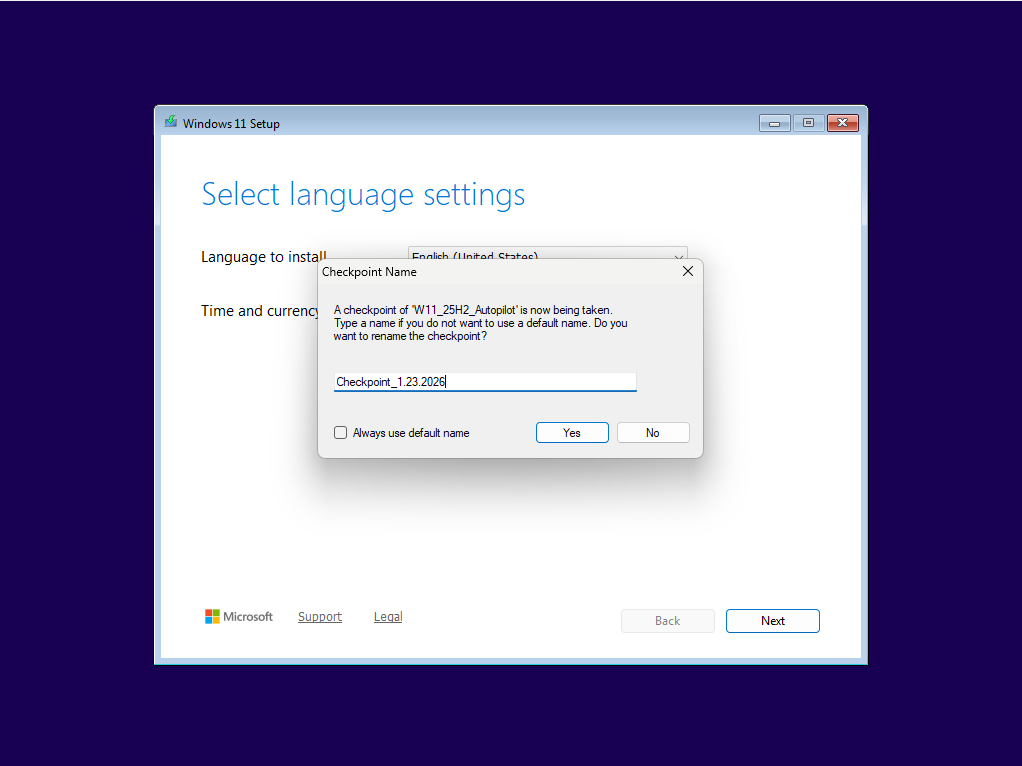
Task: Click the greyed-out Back button
Action: point(667,621)
